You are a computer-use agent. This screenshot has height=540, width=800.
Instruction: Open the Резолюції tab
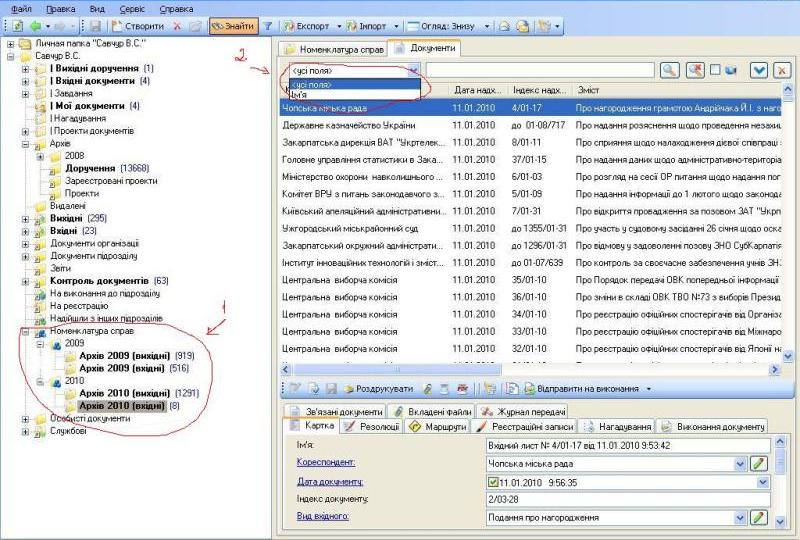[x=371, y=426]
